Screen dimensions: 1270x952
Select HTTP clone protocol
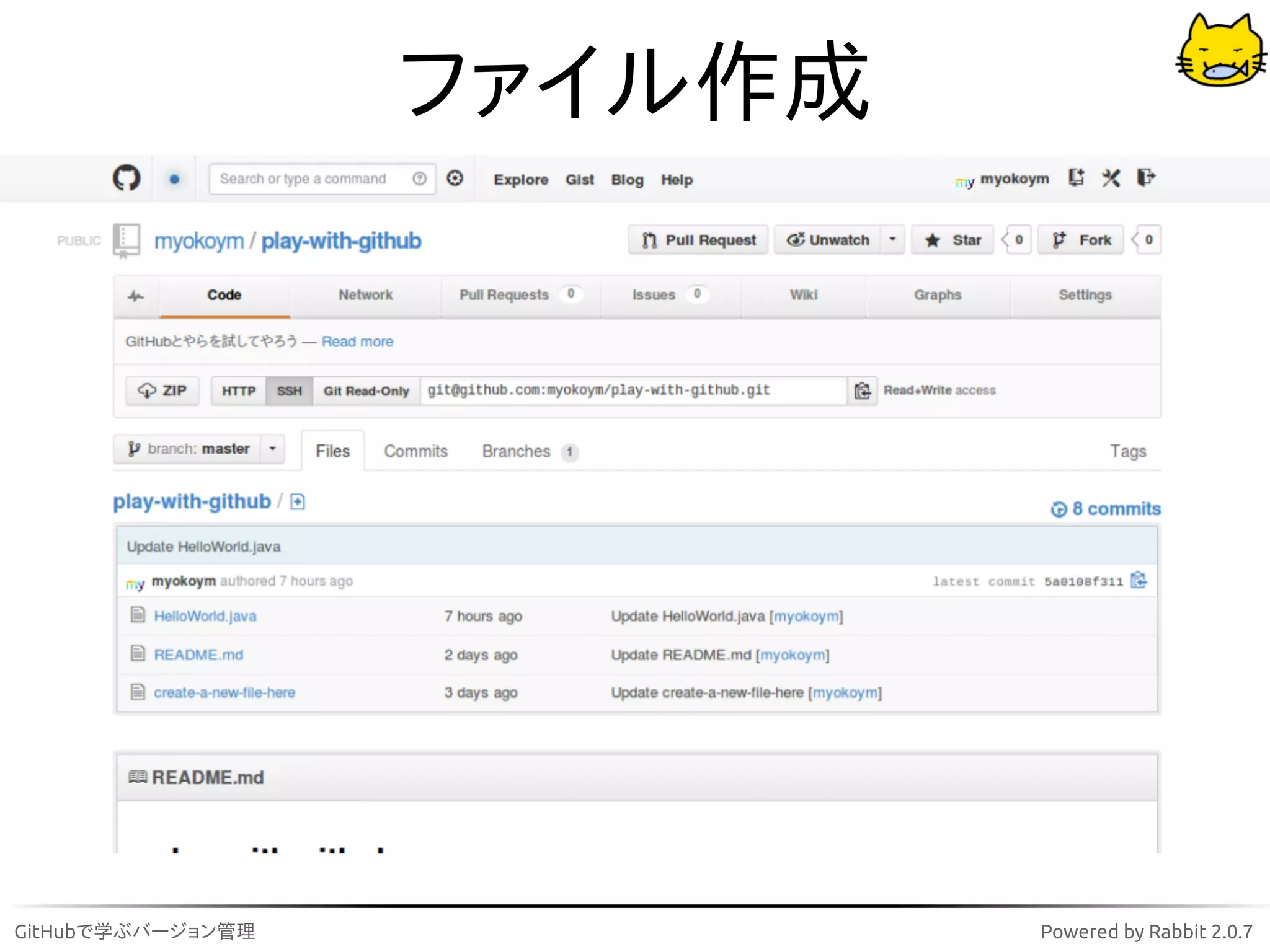(239, 391)
